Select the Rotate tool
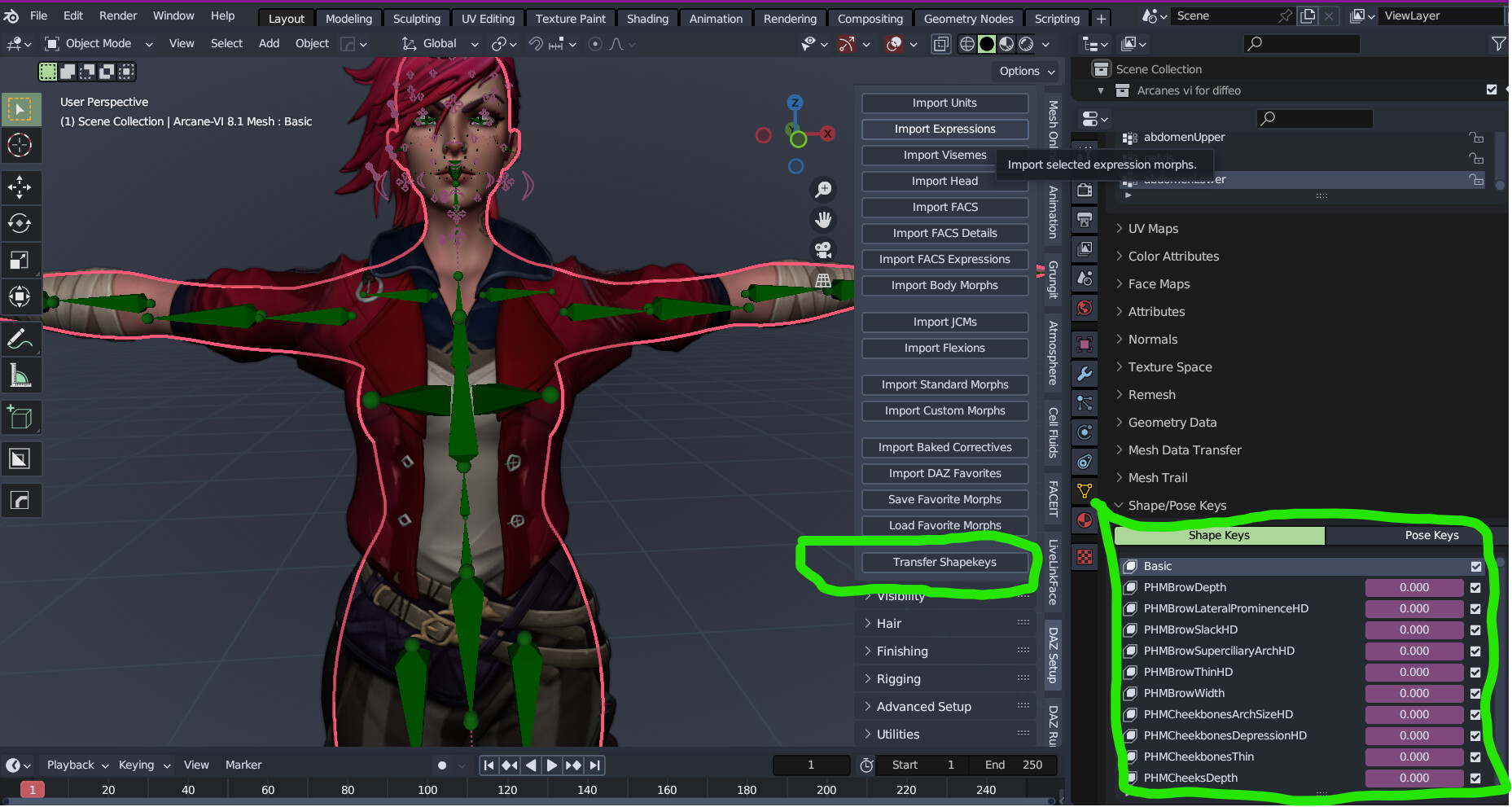This screenshot has height=807, width=1512. click(x=20, y=223)
